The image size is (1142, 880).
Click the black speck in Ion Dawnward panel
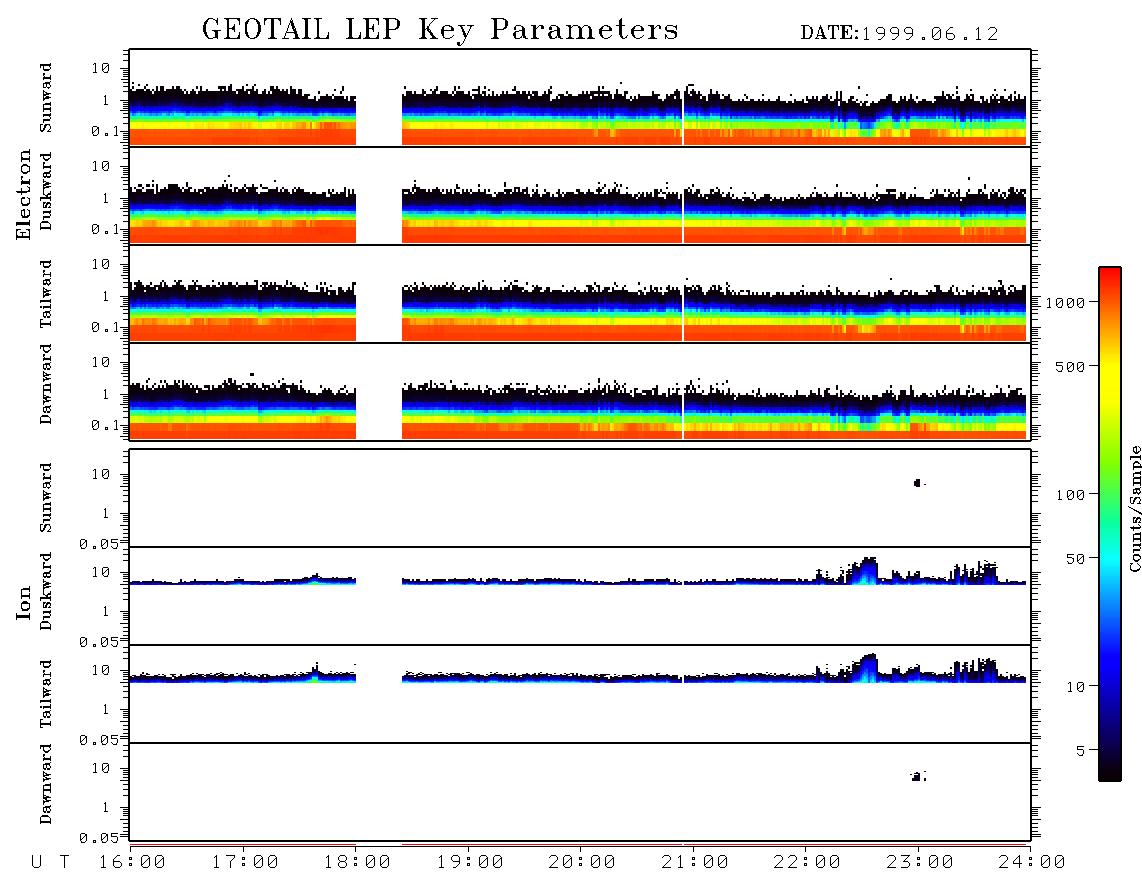[x=917, y=777]
